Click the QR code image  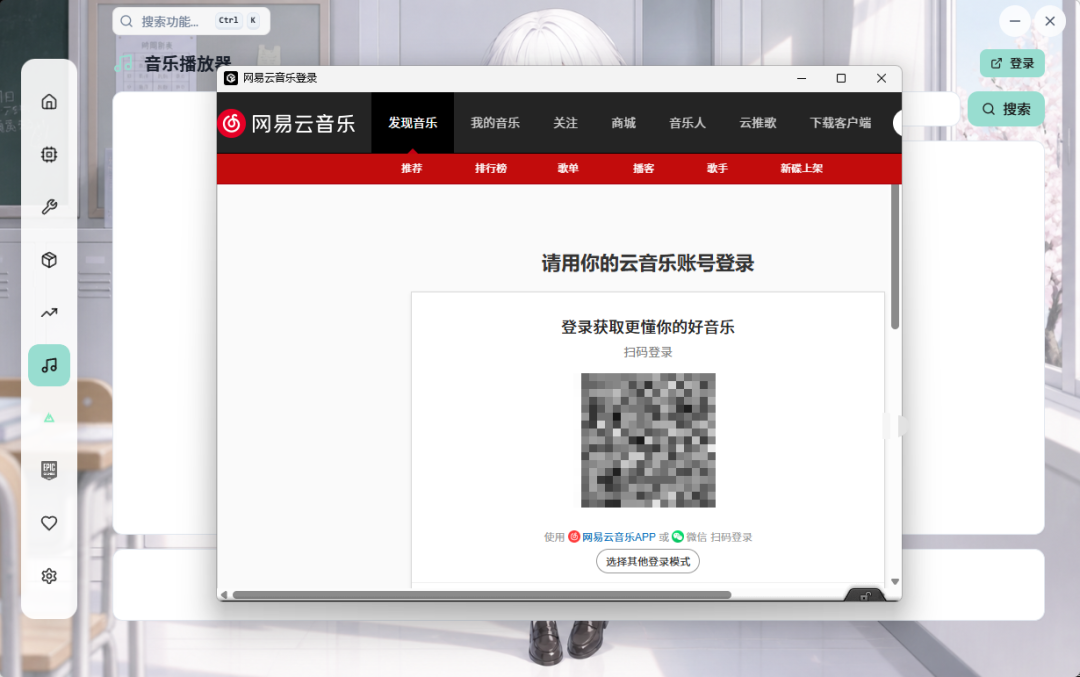(648, 440)
